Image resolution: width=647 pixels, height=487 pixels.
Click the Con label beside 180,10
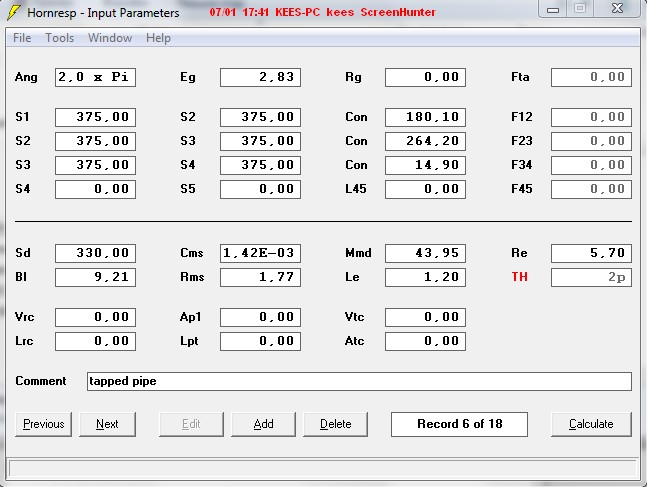click(356, 117)
